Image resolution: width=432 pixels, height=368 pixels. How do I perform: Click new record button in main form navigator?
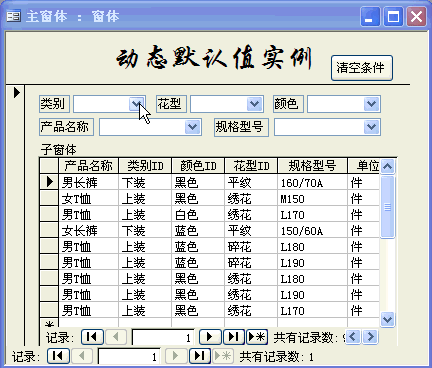(223, 356)
